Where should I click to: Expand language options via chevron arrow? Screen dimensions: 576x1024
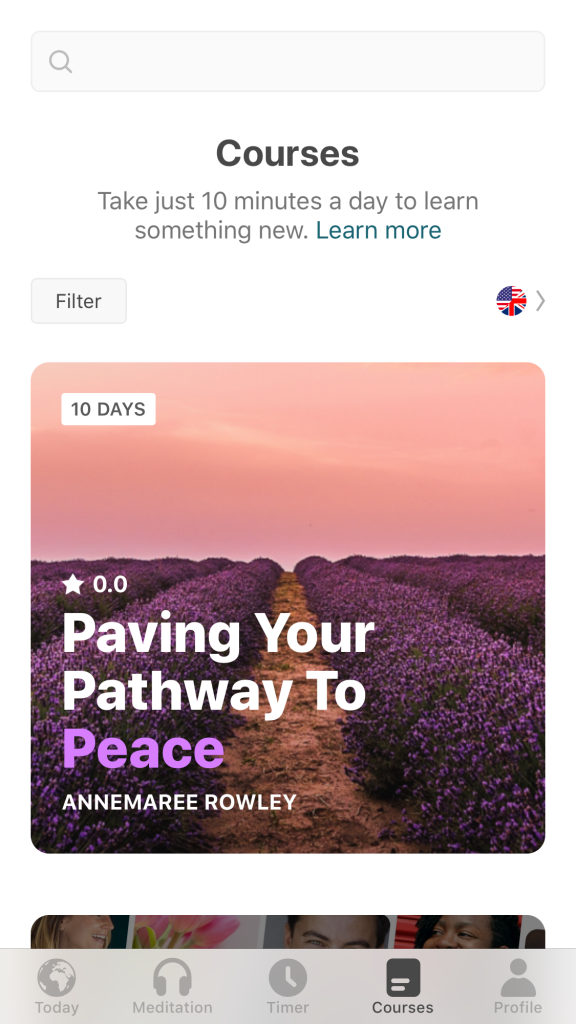[x=540, y=301]
